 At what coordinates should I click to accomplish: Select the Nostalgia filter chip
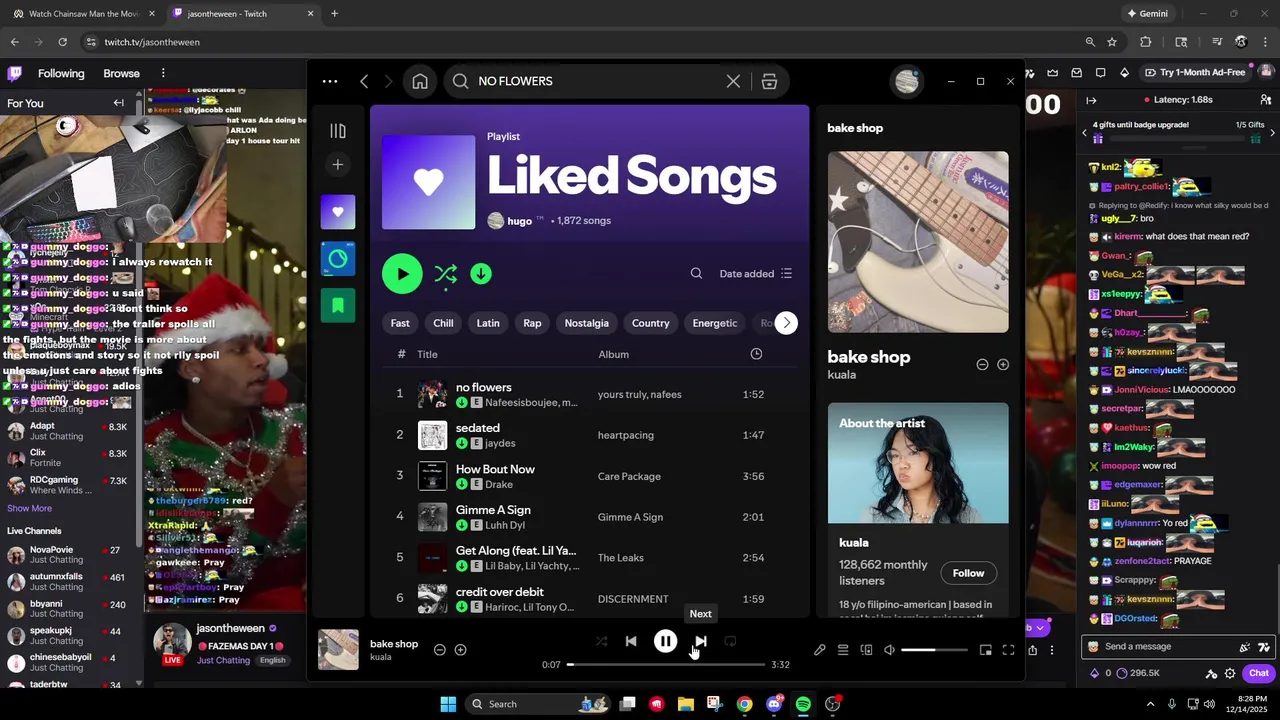pos(586,323)
